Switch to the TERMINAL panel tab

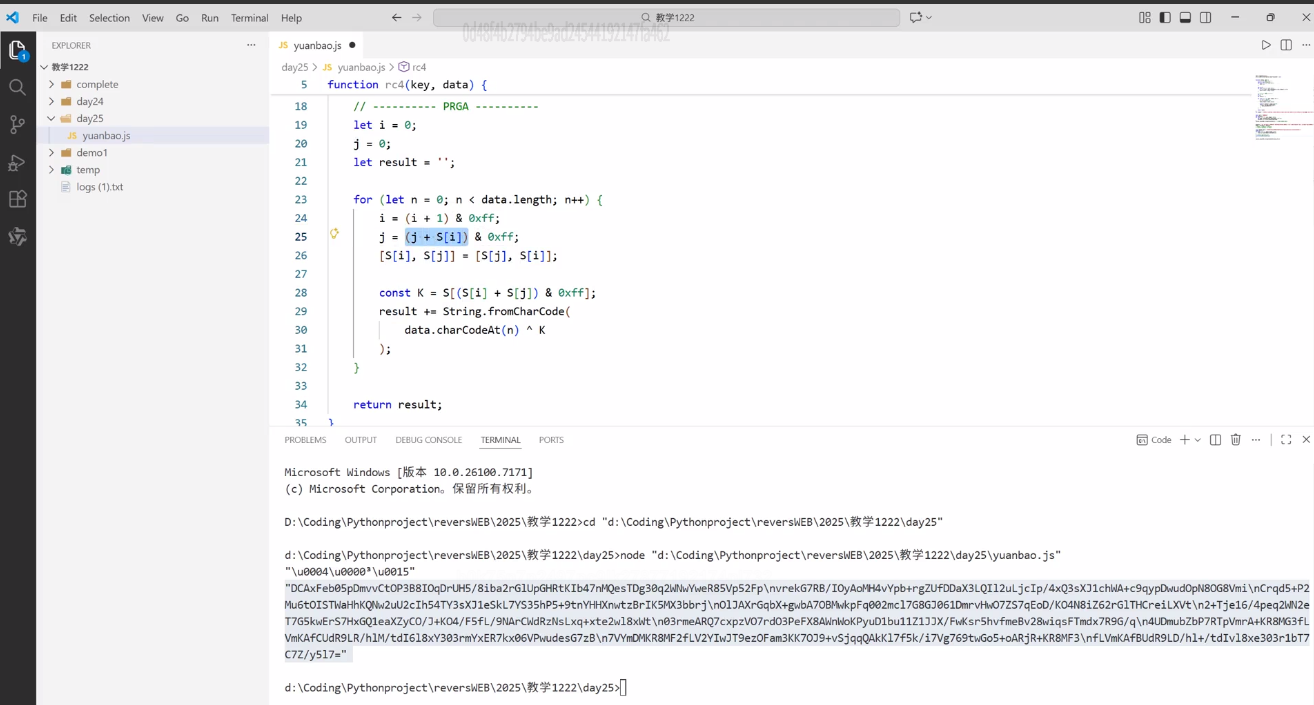tap(500, 440)
